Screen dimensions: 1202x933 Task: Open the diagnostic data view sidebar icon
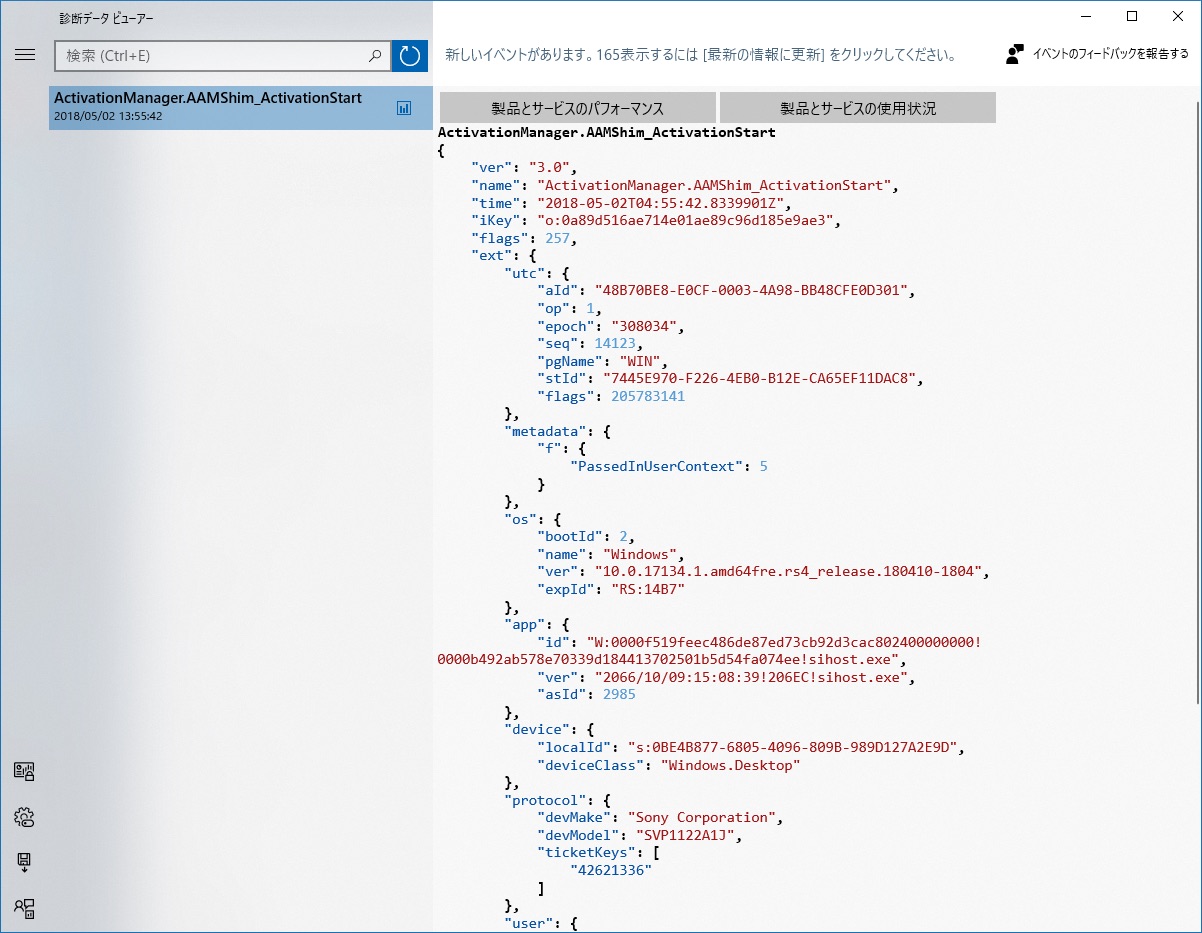tap(25, 771)
